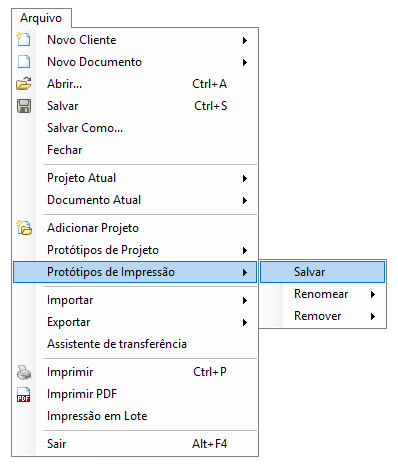Expand the Novo Cliente submenu arrow
This screenshot has width=398, height=468.
pos(245,40)
